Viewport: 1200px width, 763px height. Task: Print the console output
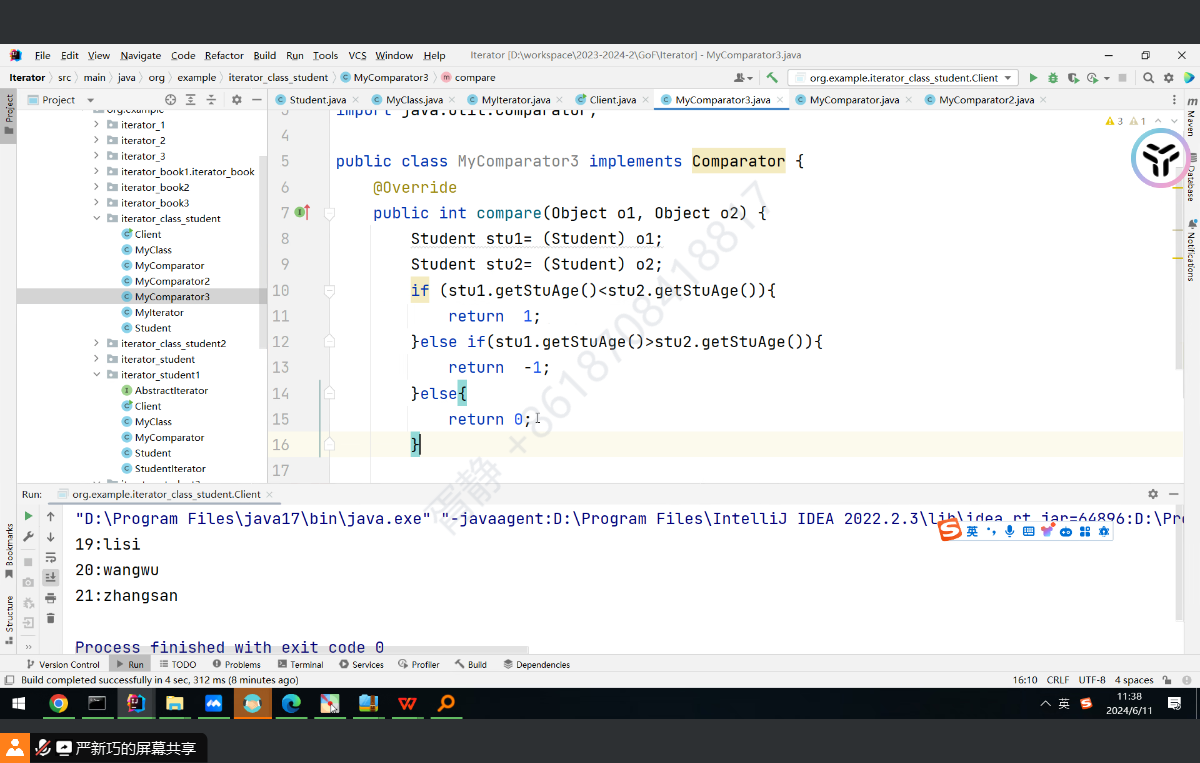(51, 598)
